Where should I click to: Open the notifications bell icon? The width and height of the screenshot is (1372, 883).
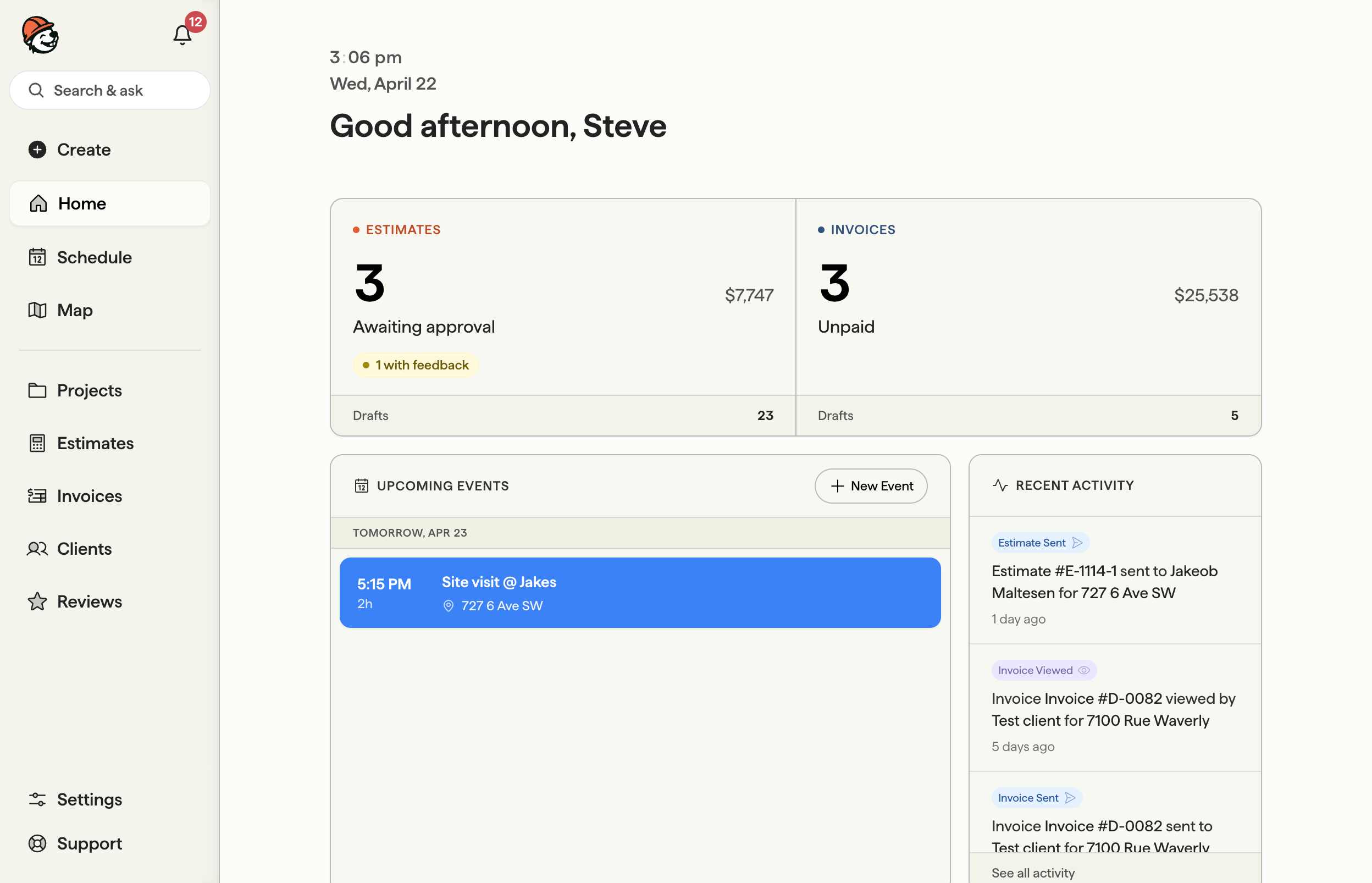[182, 35]
